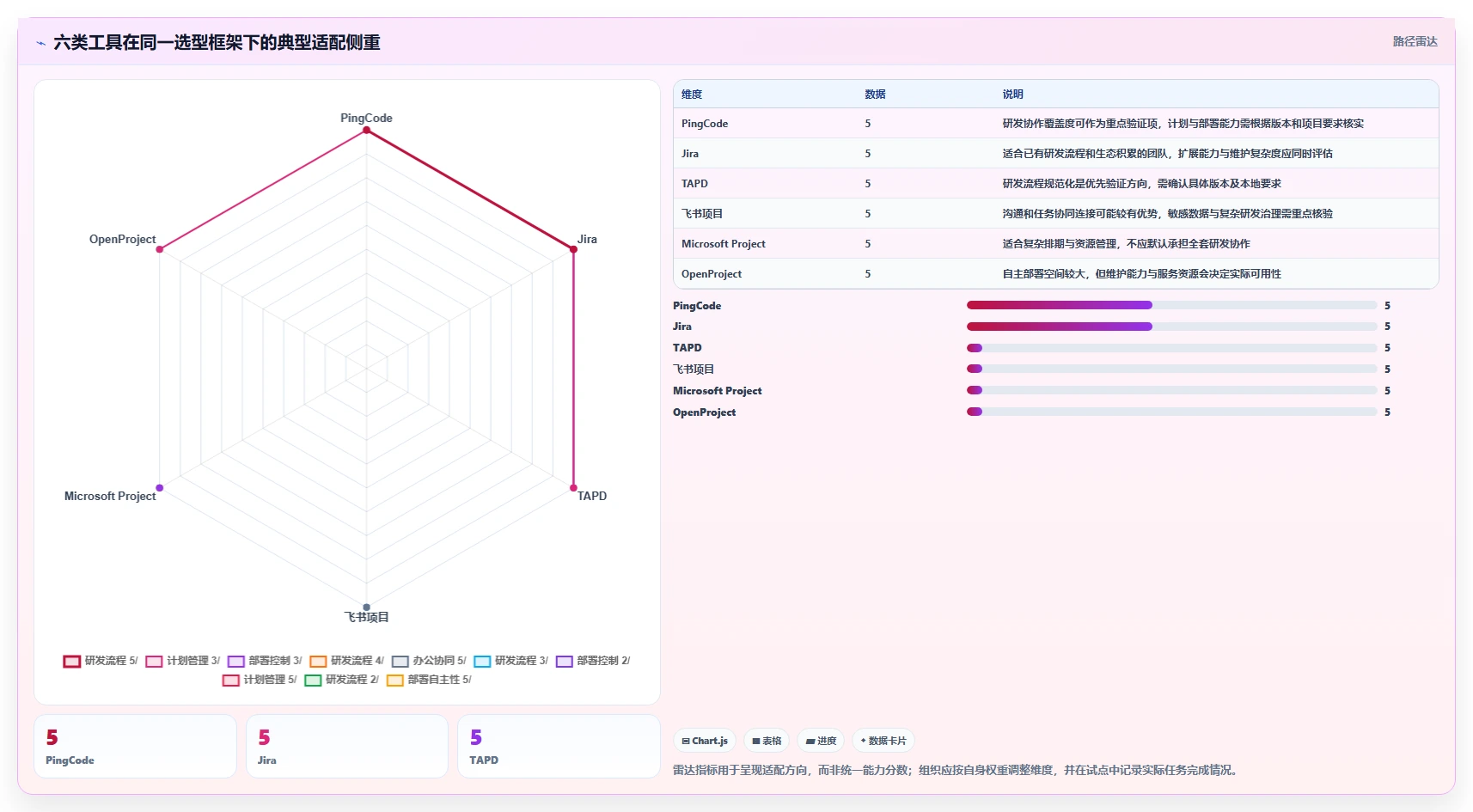The width and height of the screenshot is (1473, 812).
Task: Click the PingCode label beside its progress bar
Action: 697,306
